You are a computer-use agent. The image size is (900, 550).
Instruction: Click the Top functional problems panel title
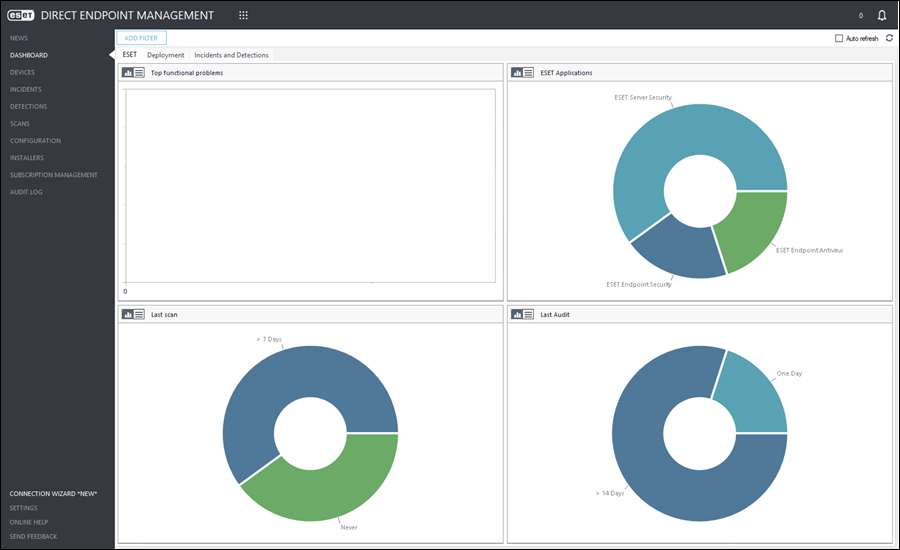tap(187, 73)
